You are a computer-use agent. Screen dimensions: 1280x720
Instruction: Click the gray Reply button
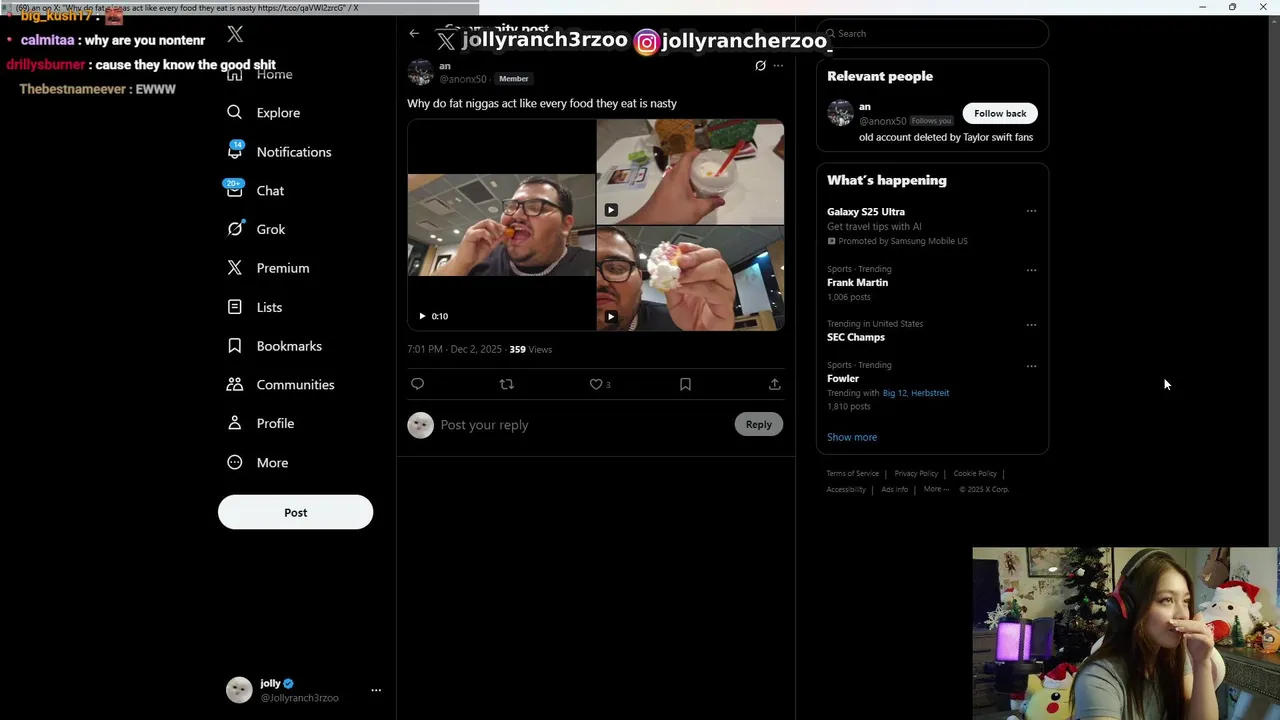(x=759, y=424)
